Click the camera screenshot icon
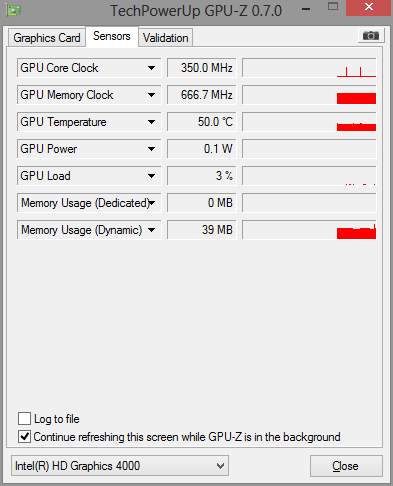This screenshot has height=486, width=393. (x=371, y=35)
